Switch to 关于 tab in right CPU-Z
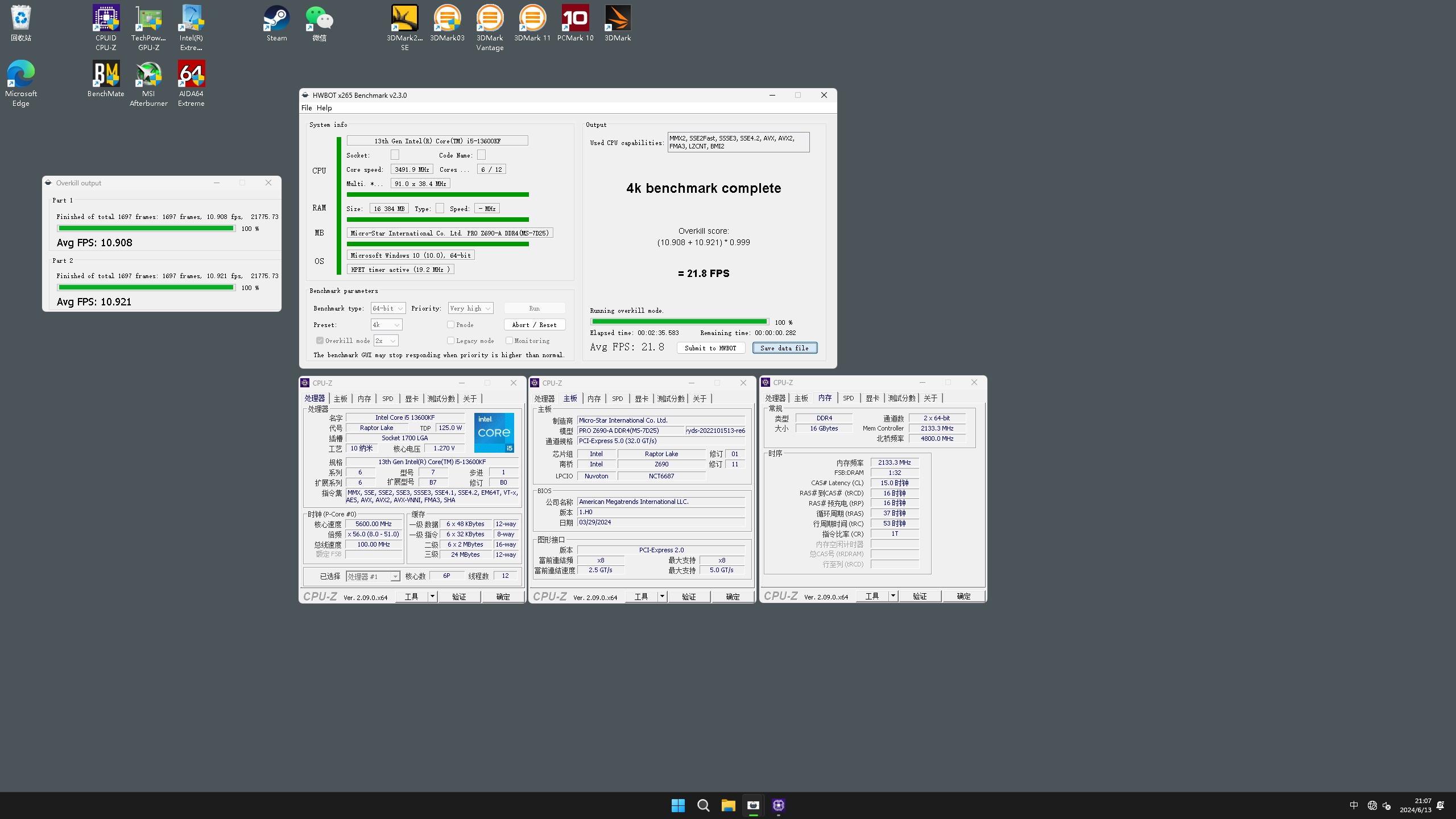 (x=930, y=398)
